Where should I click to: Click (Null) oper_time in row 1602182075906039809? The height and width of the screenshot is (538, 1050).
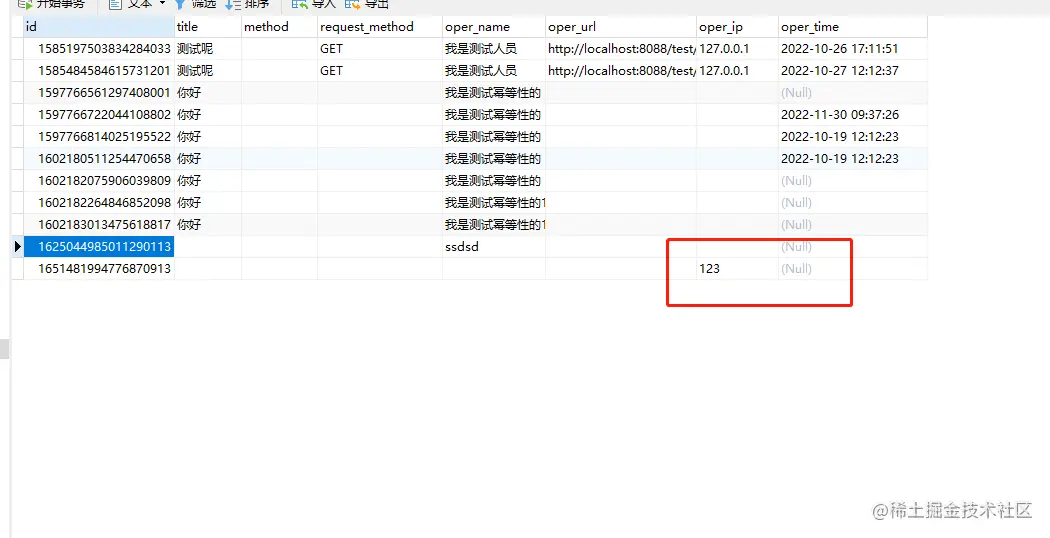coord(796,181)
